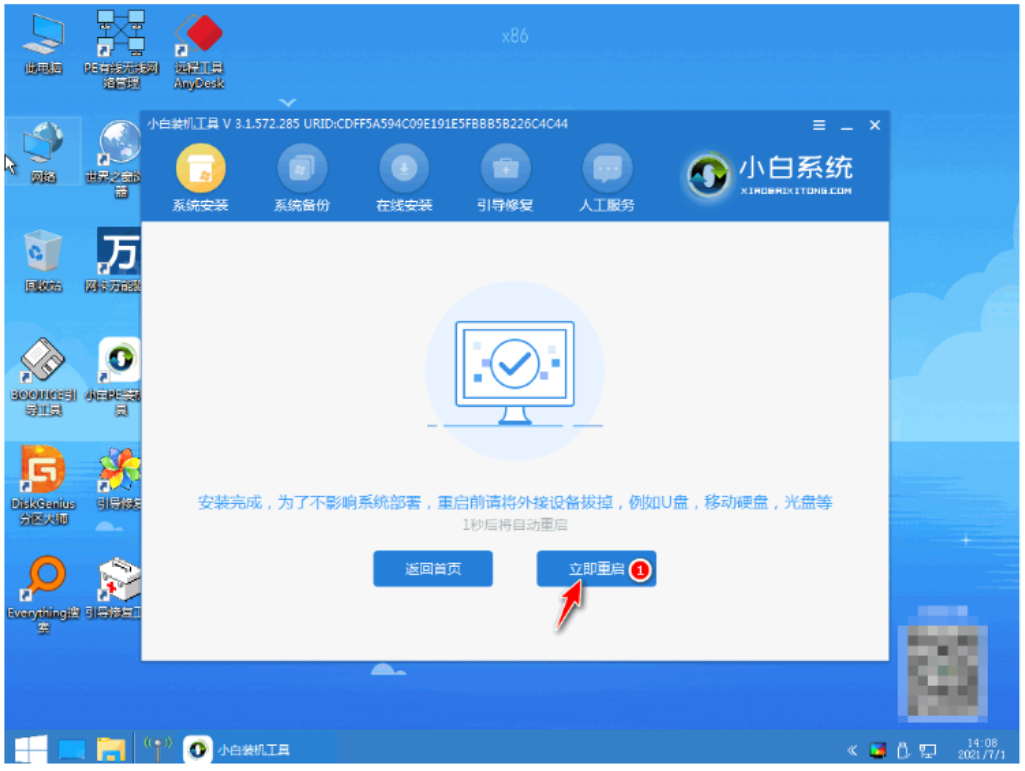1025x771 pixels.
Task: Open 网络 desktop icon
Action: tap(43, 152)
